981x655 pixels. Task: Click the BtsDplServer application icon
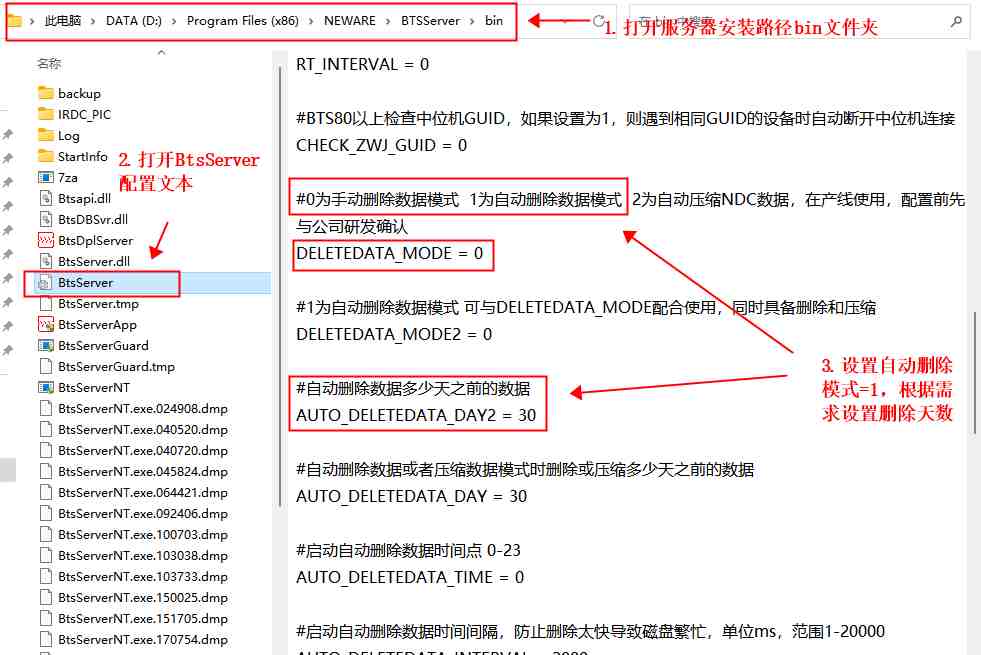(x=45, y=241)
